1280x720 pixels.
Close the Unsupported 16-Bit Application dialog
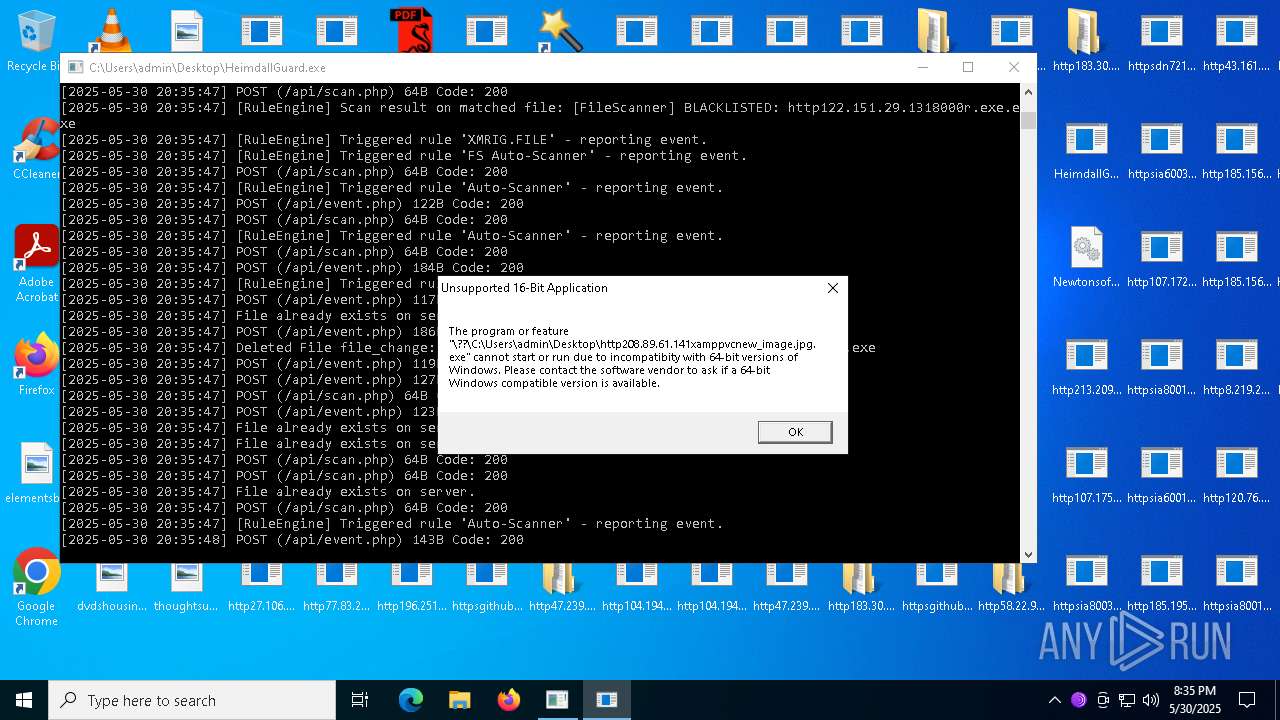pos(832,288)
